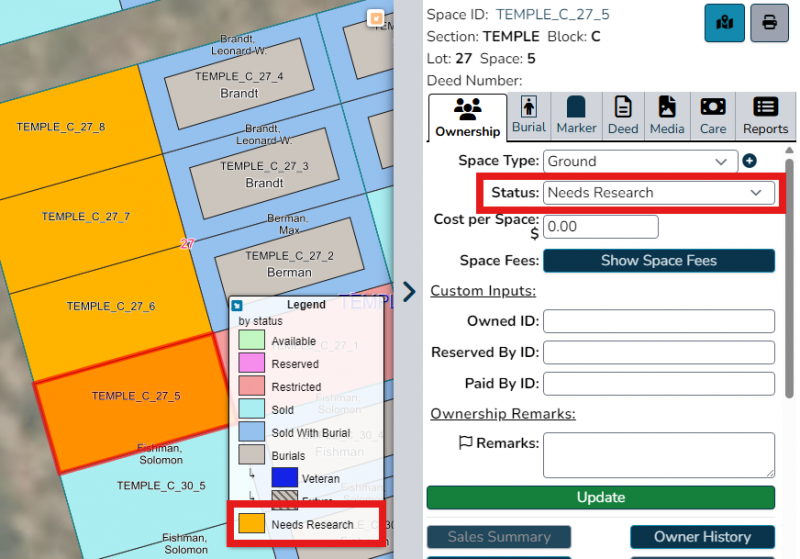Focus the Paid By ID field
Screen dimensions: 800x559
(x=659, y=384)
